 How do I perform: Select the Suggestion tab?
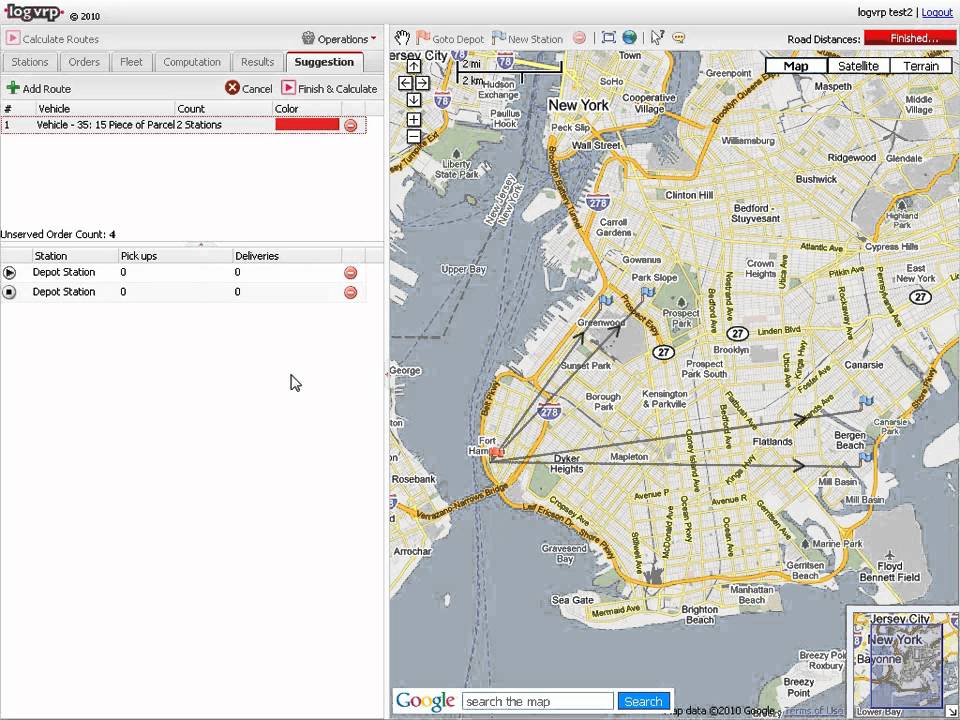[x=324, y=62]
